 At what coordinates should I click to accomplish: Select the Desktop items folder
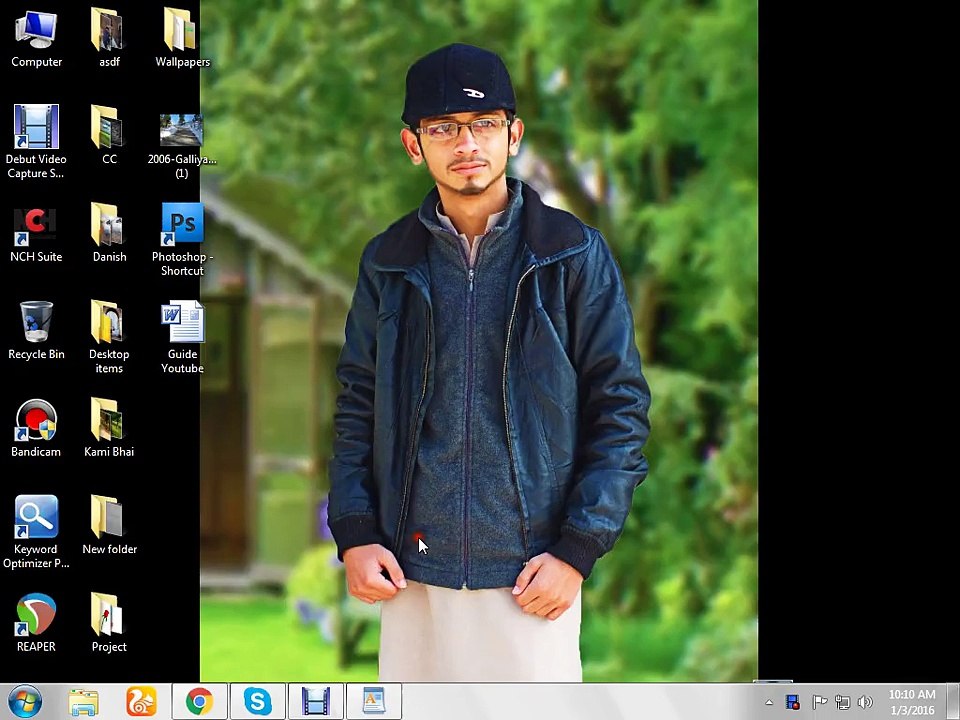[109, 337]
